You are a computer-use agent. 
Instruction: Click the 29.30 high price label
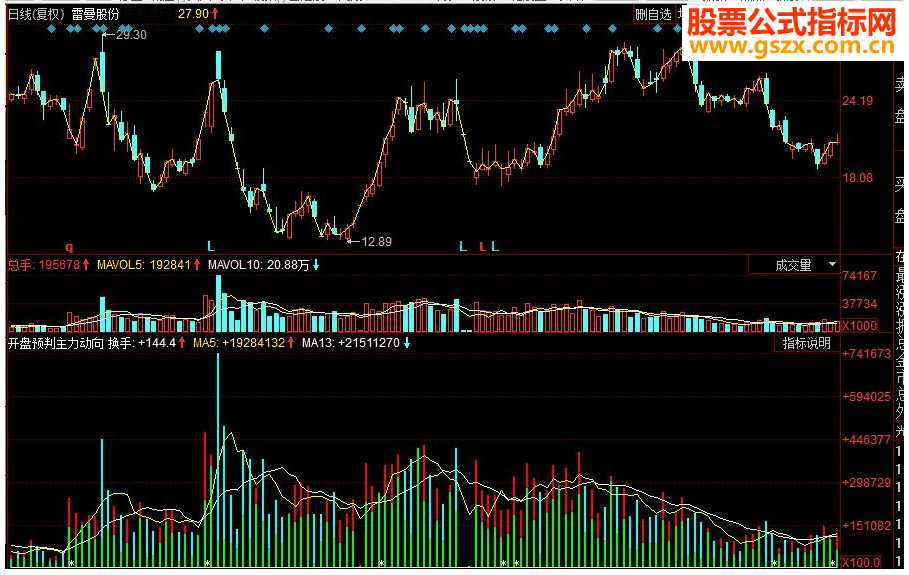point(131,35)
